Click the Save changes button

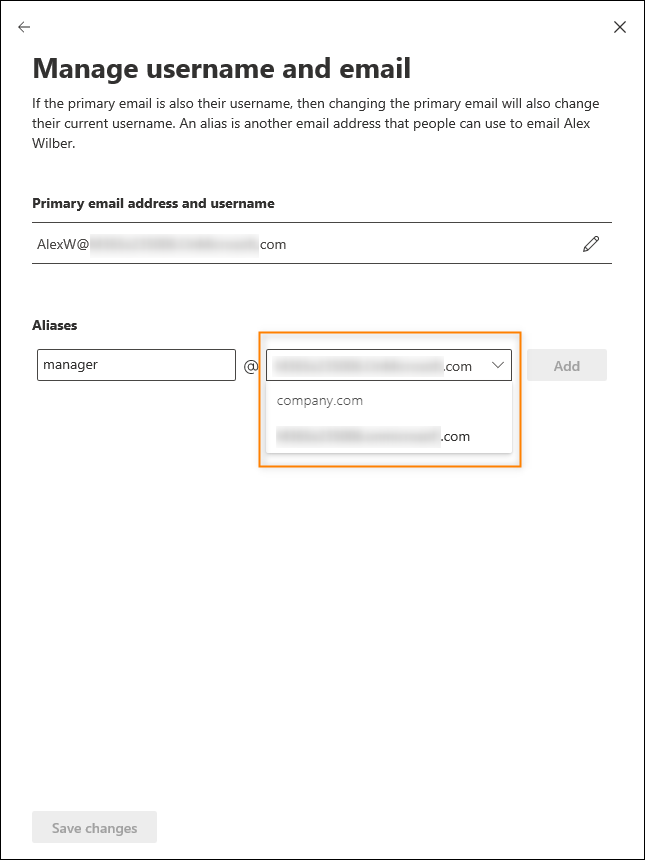coord(94,828)
